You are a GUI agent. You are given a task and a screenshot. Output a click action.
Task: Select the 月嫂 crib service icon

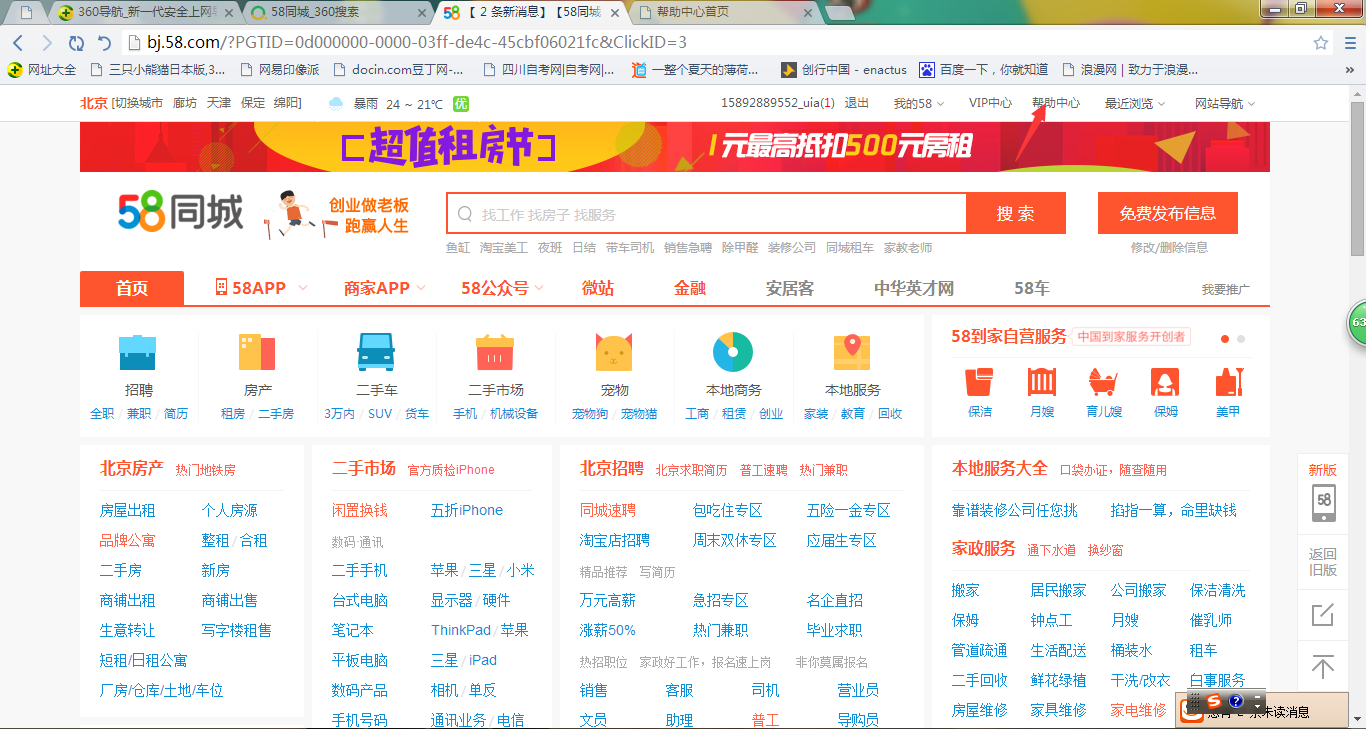point(1042,382)
